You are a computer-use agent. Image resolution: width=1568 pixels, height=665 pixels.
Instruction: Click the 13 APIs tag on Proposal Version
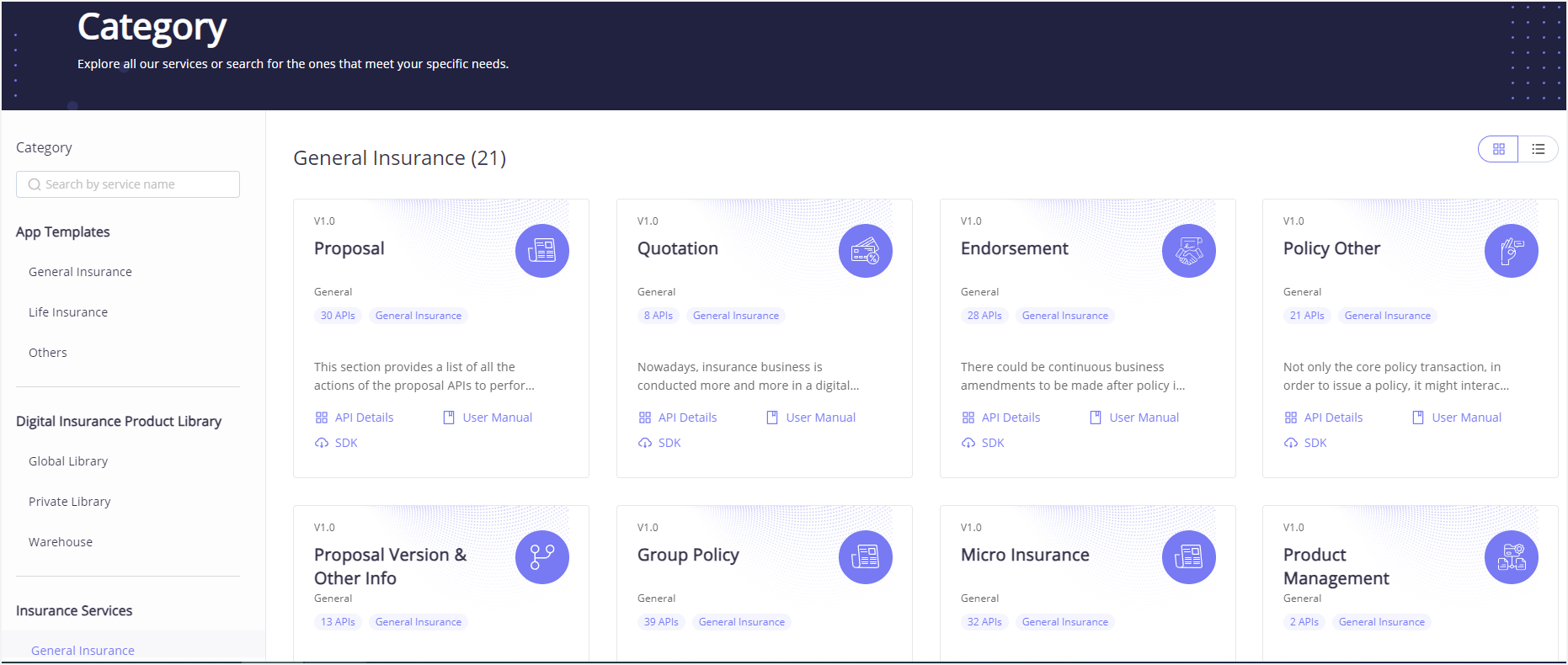coord(338,622)
